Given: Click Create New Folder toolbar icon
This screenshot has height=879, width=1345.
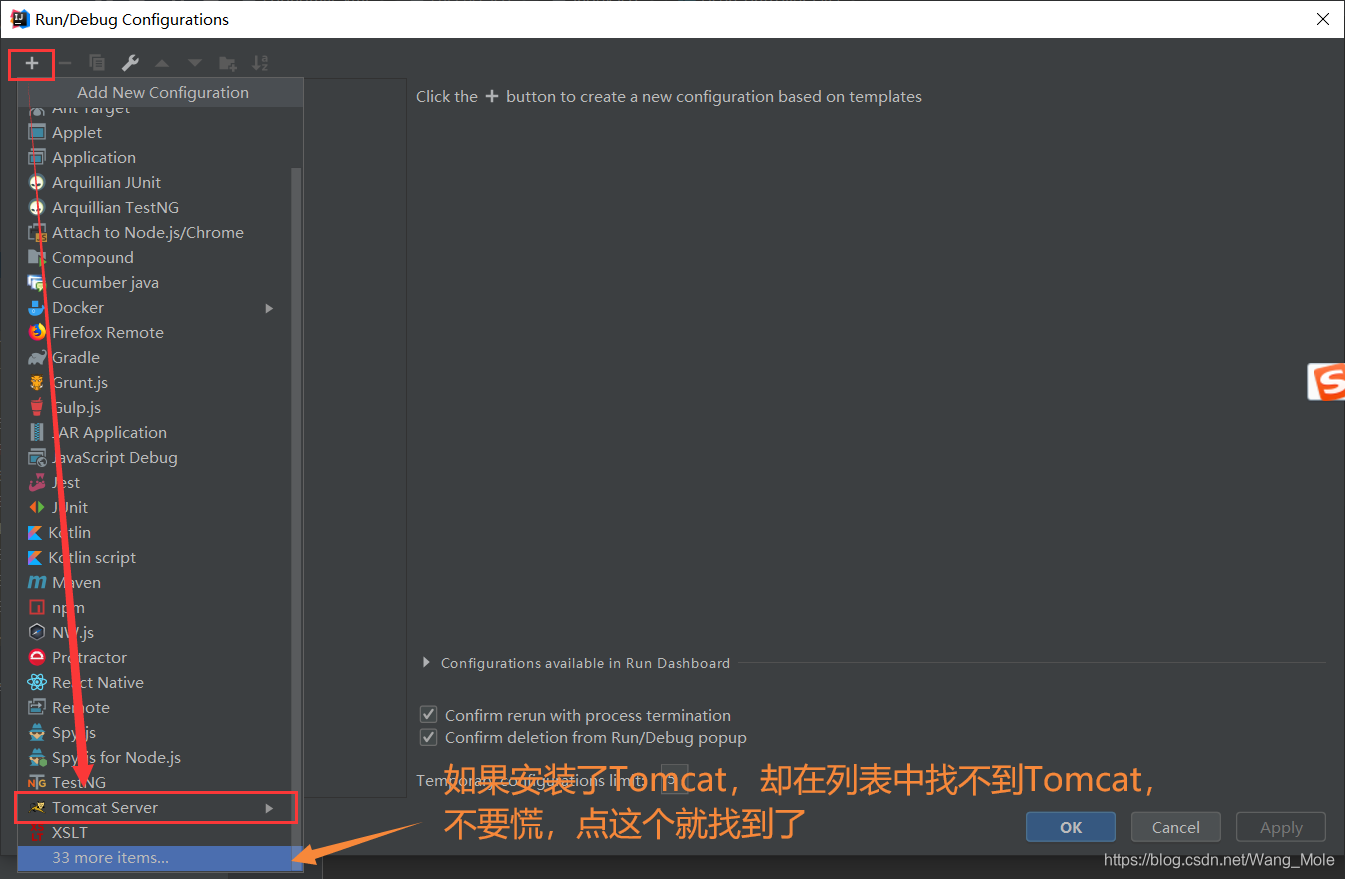Looking at the screenshot, I should [228, 63].
